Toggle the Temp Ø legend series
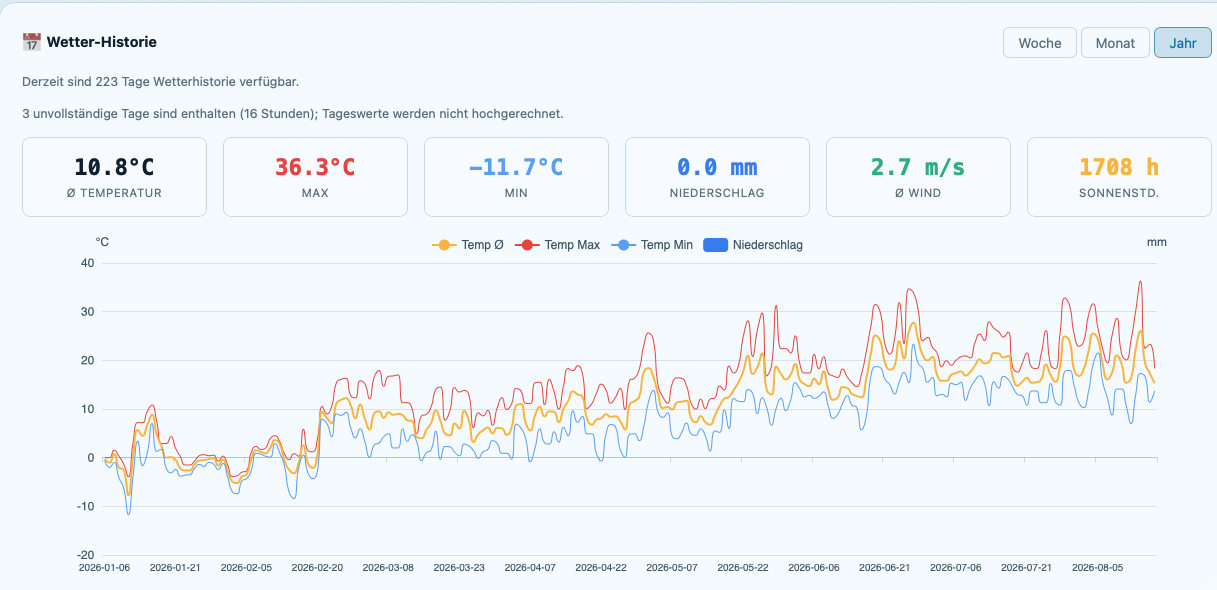1217x590 pixels. point(467,245)
